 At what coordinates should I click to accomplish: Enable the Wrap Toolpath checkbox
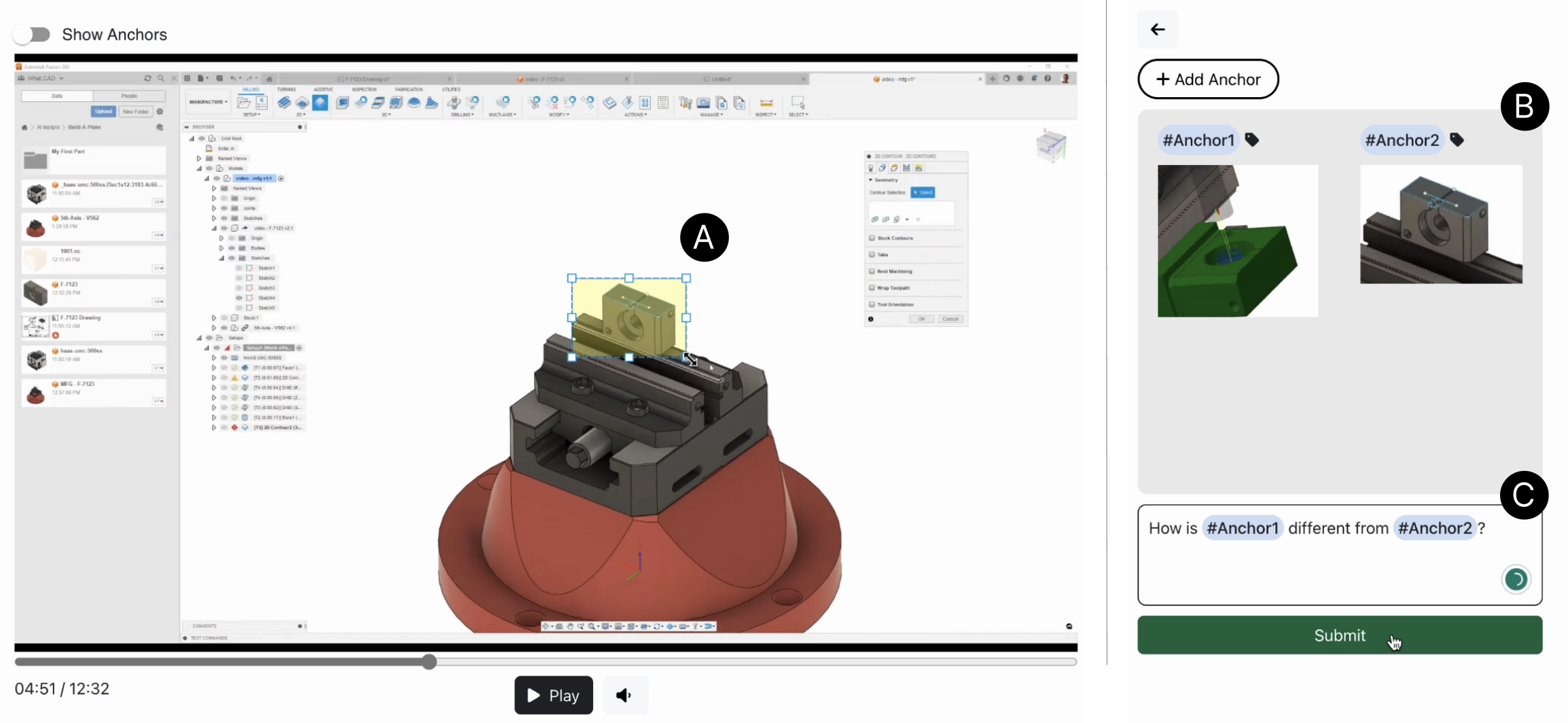coord(872,287)
